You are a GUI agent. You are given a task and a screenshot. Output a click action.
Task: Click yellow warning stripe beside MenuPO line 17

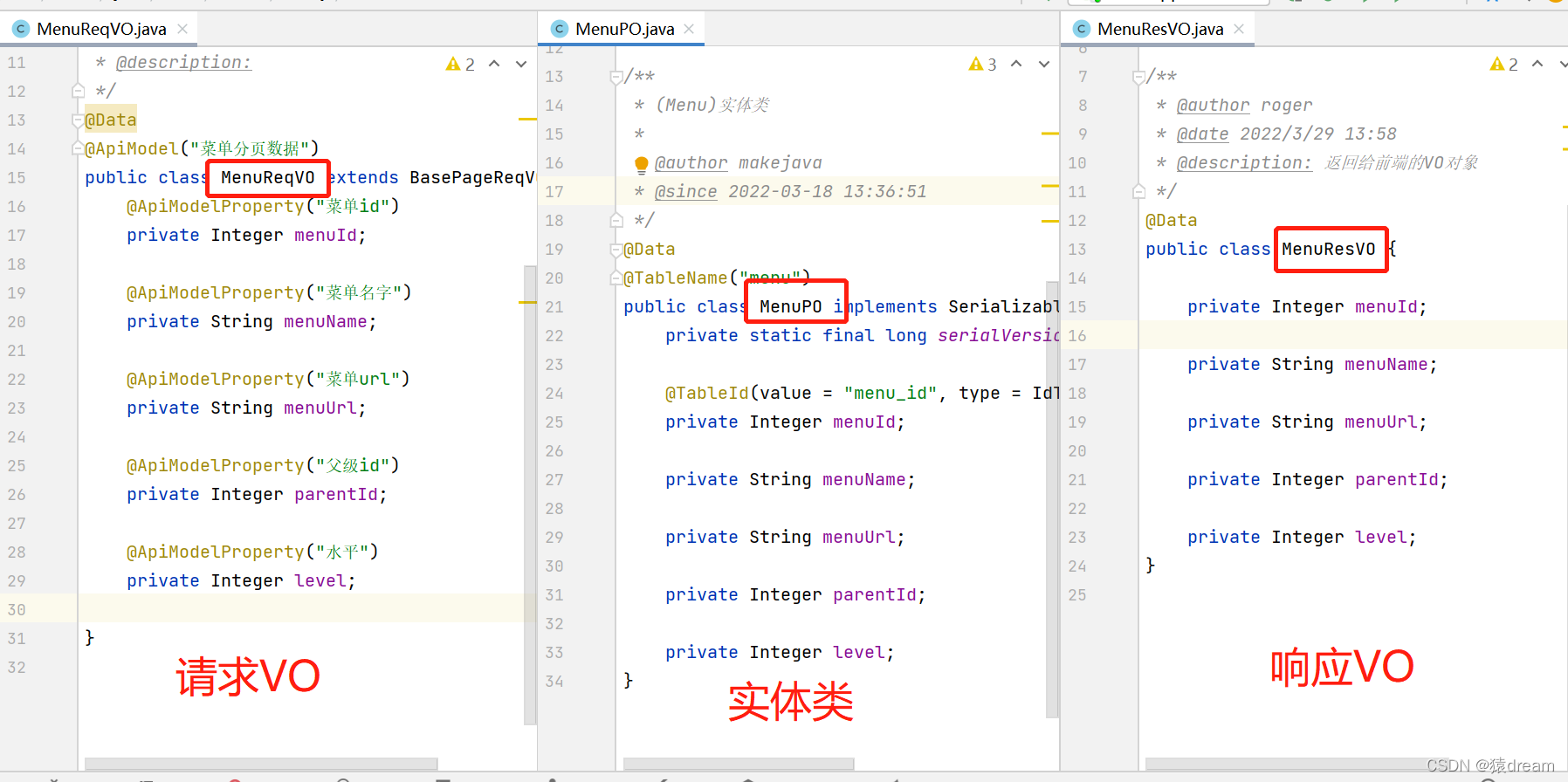[x=1049, y=186]
